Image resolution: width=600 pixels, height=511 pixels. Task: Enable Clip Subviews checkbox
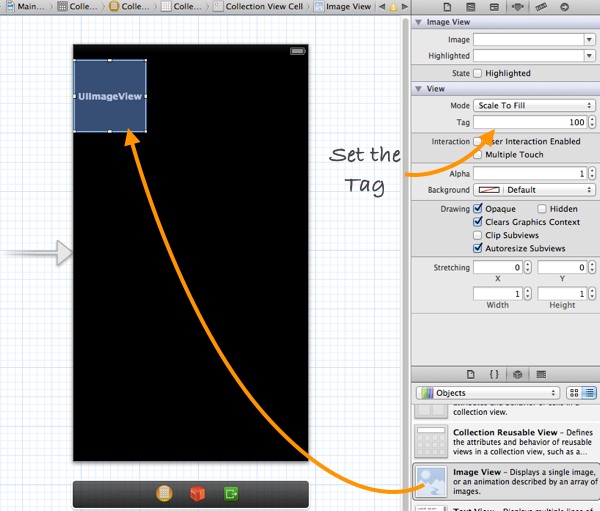[478, 235]
